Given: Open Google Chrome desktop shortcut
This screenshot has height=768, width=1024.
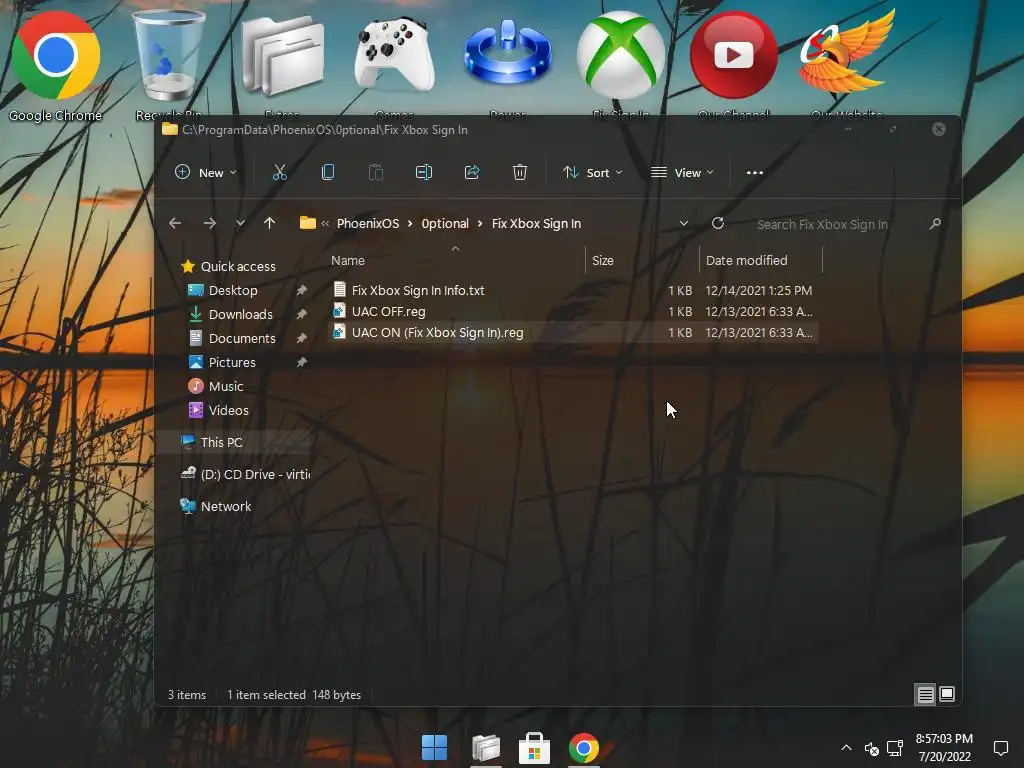Looking at the screenshot, I should click(56, 65).
